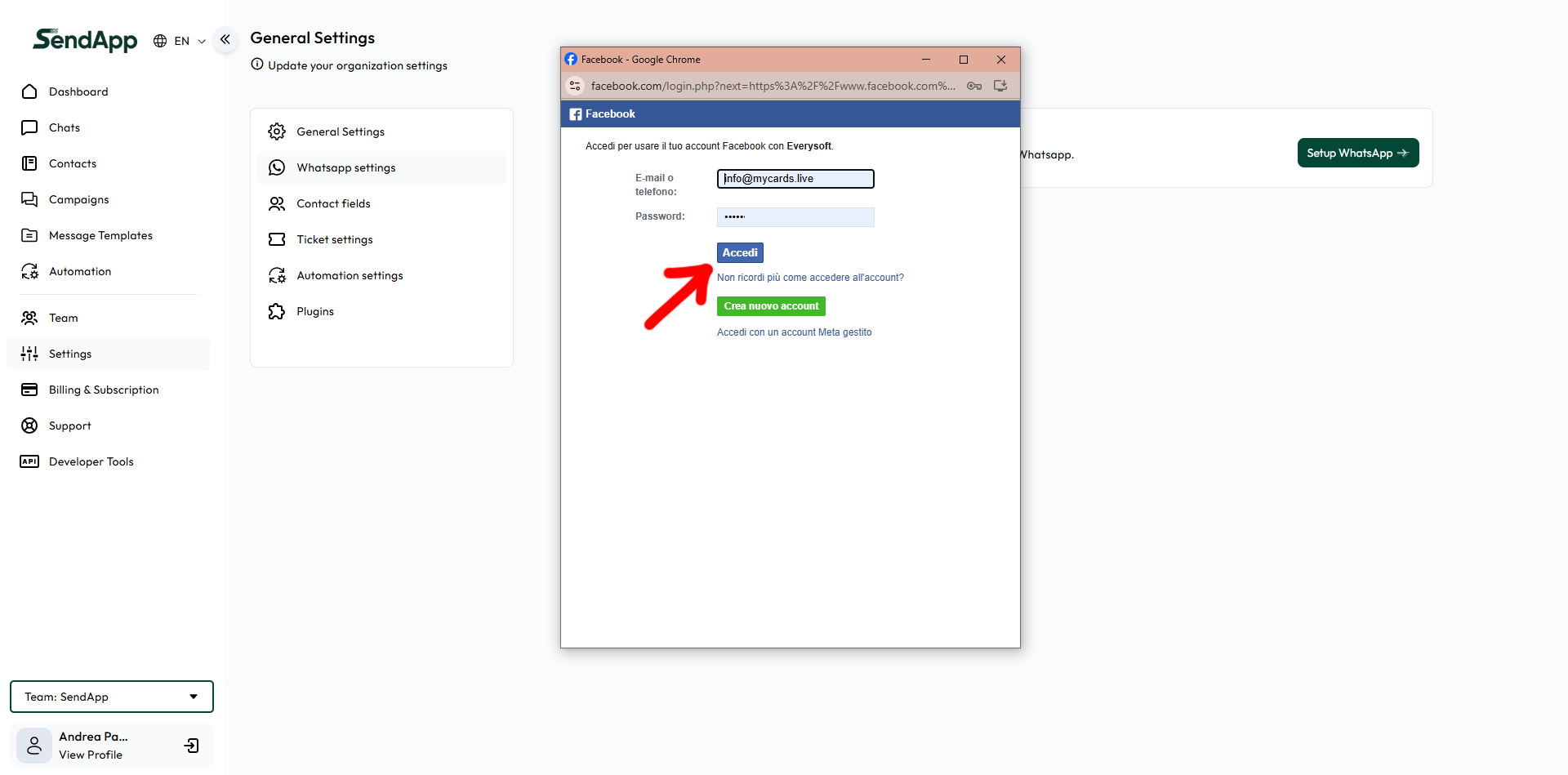
Task: Collapse the sidebar with double chevron
Action: pyautogui.click(x=225, y=39)
